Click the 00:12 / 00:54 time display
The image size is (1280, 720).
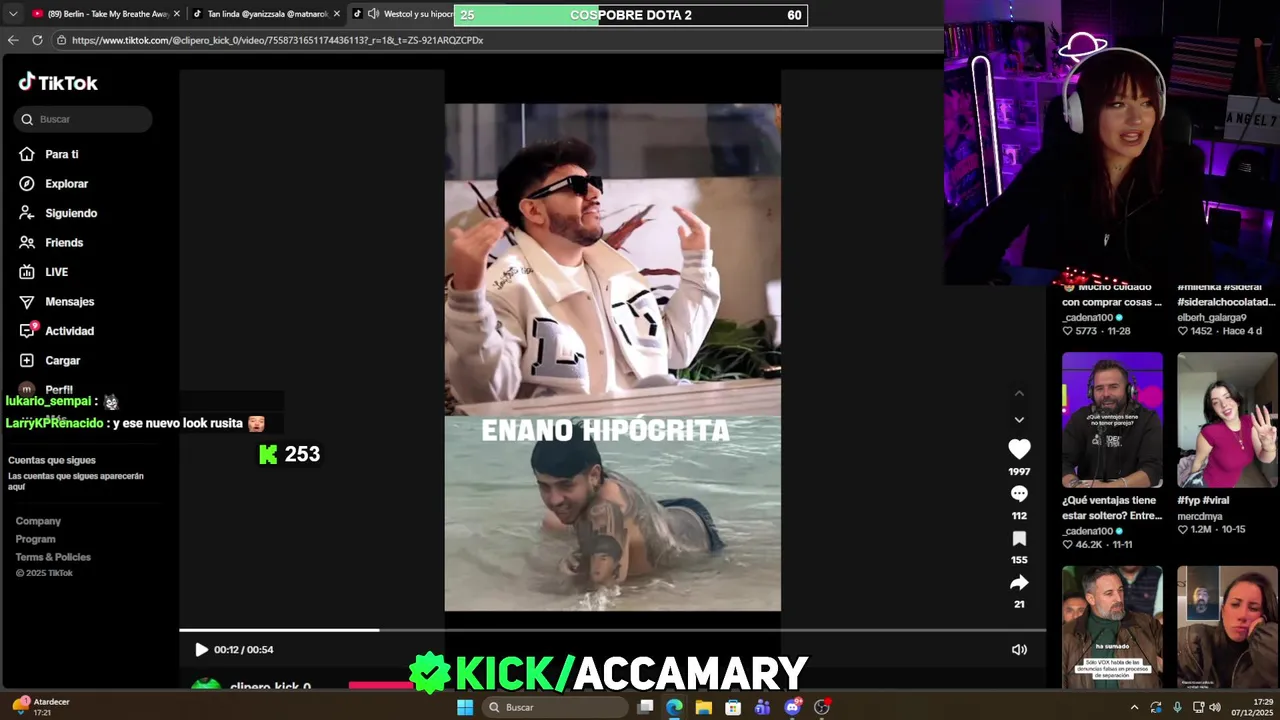(x=243, y=650)
